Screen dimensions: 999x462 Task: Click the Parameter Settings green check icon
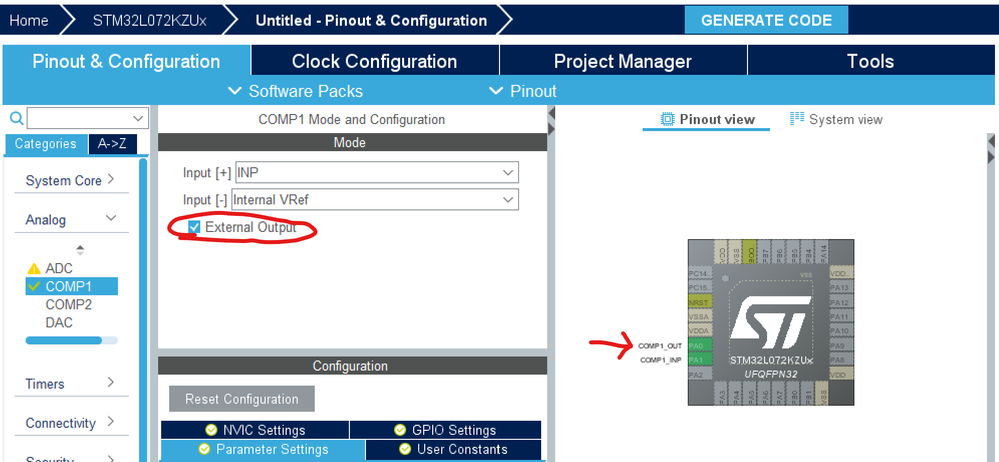tap(204, 449)
